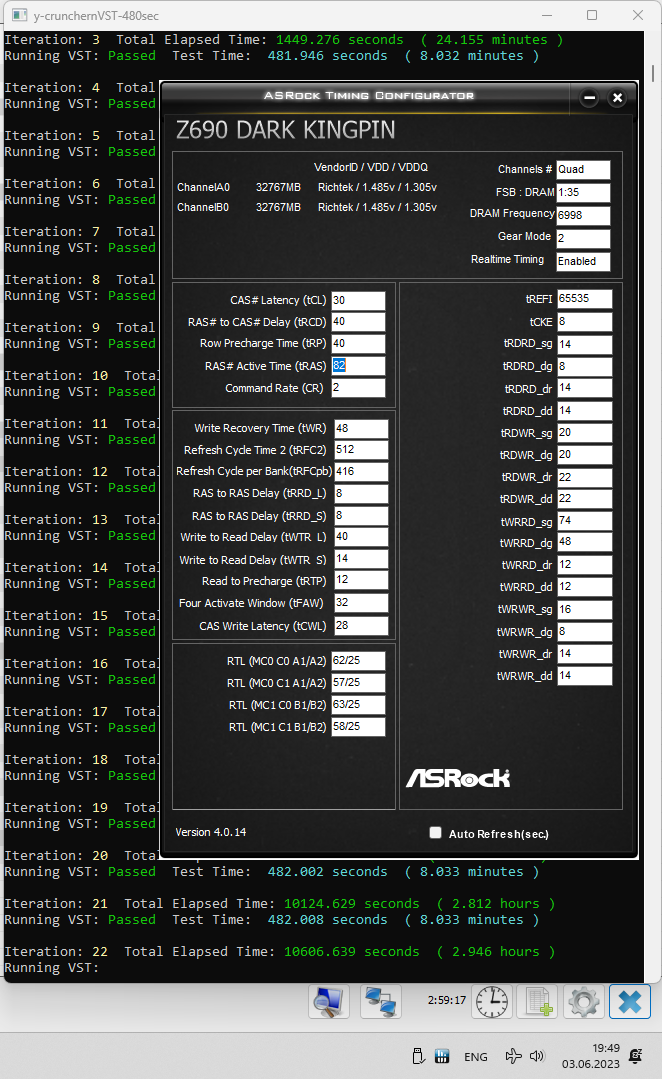
Task: Enable the Auto Refresh(sec) checkbox
Action: 435,833
